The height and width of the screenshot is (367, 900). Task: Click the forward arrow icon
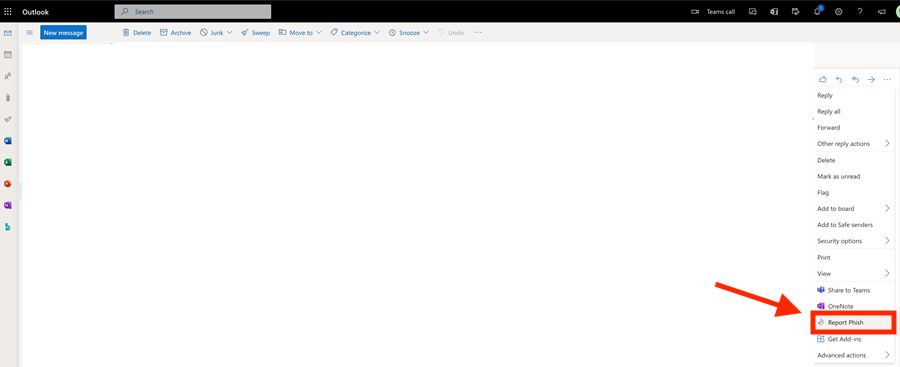click(871, 79)
